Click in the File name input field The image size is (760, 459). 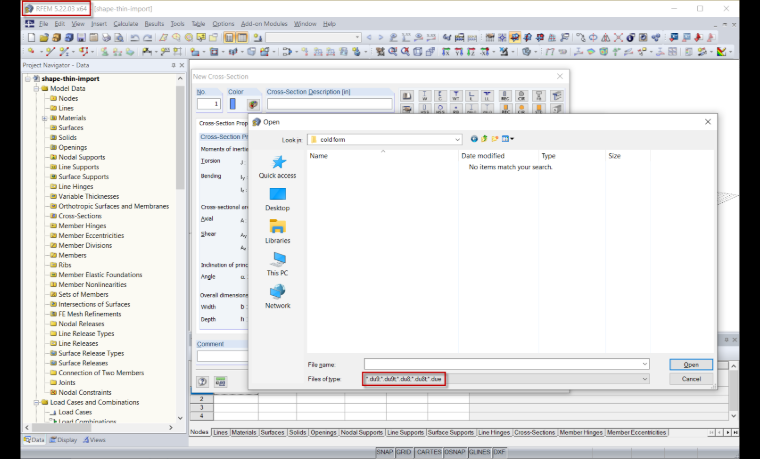click(x=502, y=364)
